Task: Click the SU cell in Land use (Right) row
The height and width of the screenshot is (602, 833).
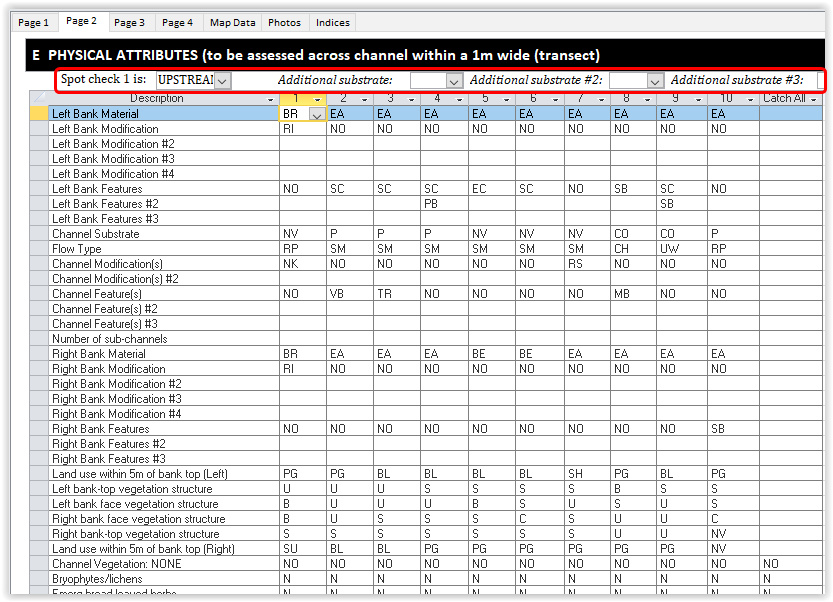Action: click(x=303, y=549)
